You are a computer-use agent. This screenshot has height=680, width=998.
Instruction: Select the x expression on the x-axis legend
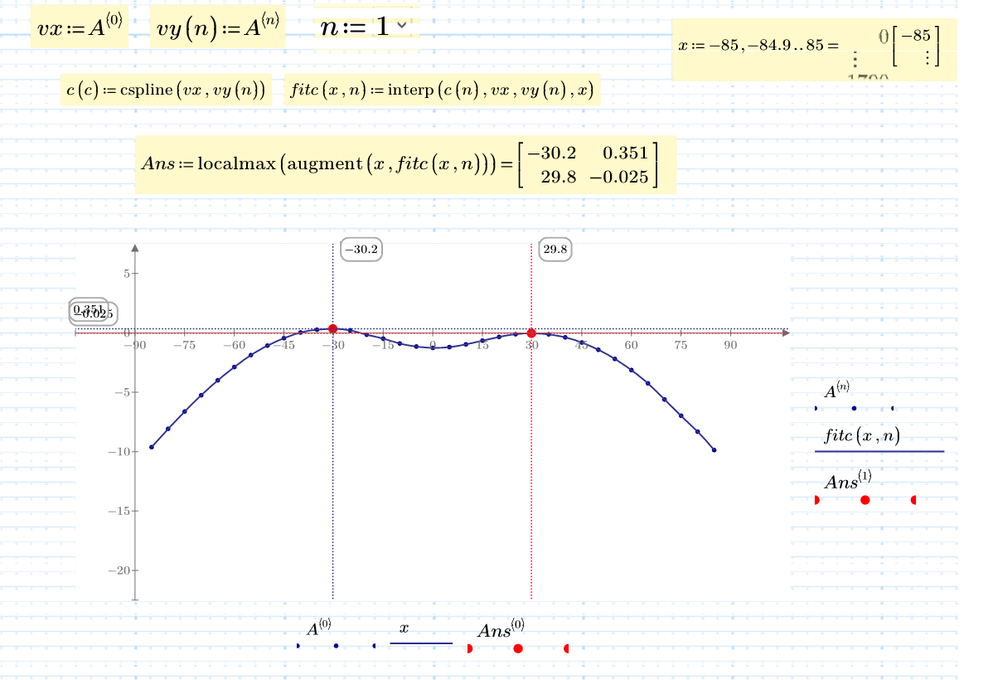[404, 628]
